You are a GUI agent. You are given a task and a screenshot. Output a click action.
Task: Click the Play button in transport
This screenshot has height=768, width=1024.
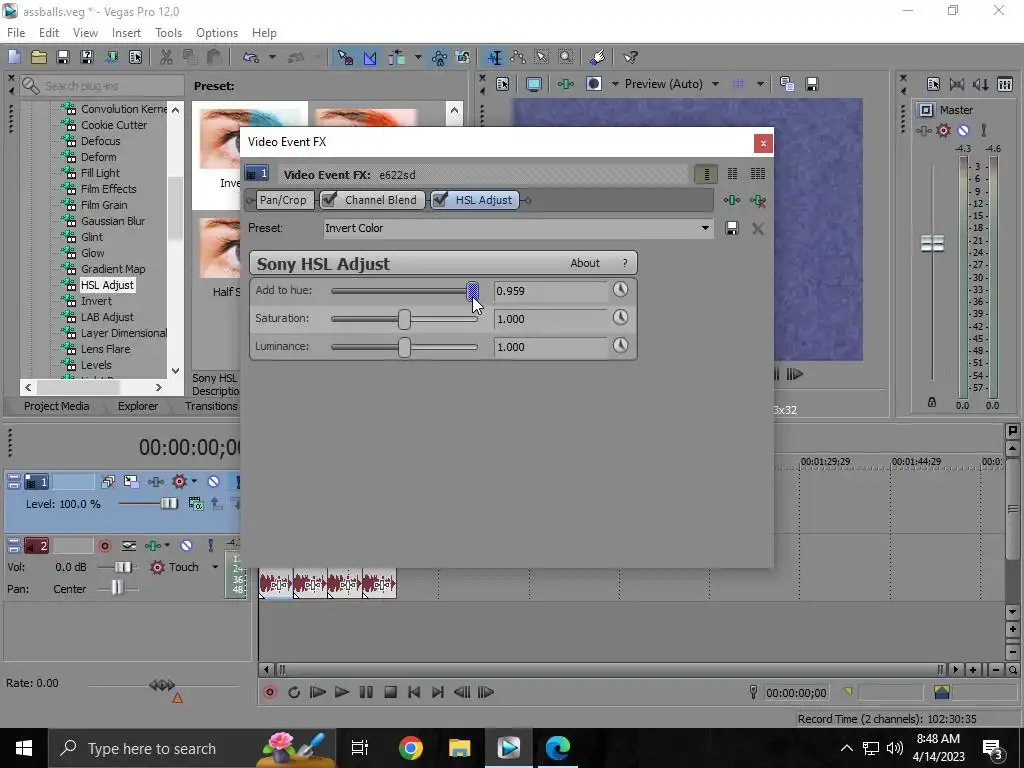coord(342,692)
